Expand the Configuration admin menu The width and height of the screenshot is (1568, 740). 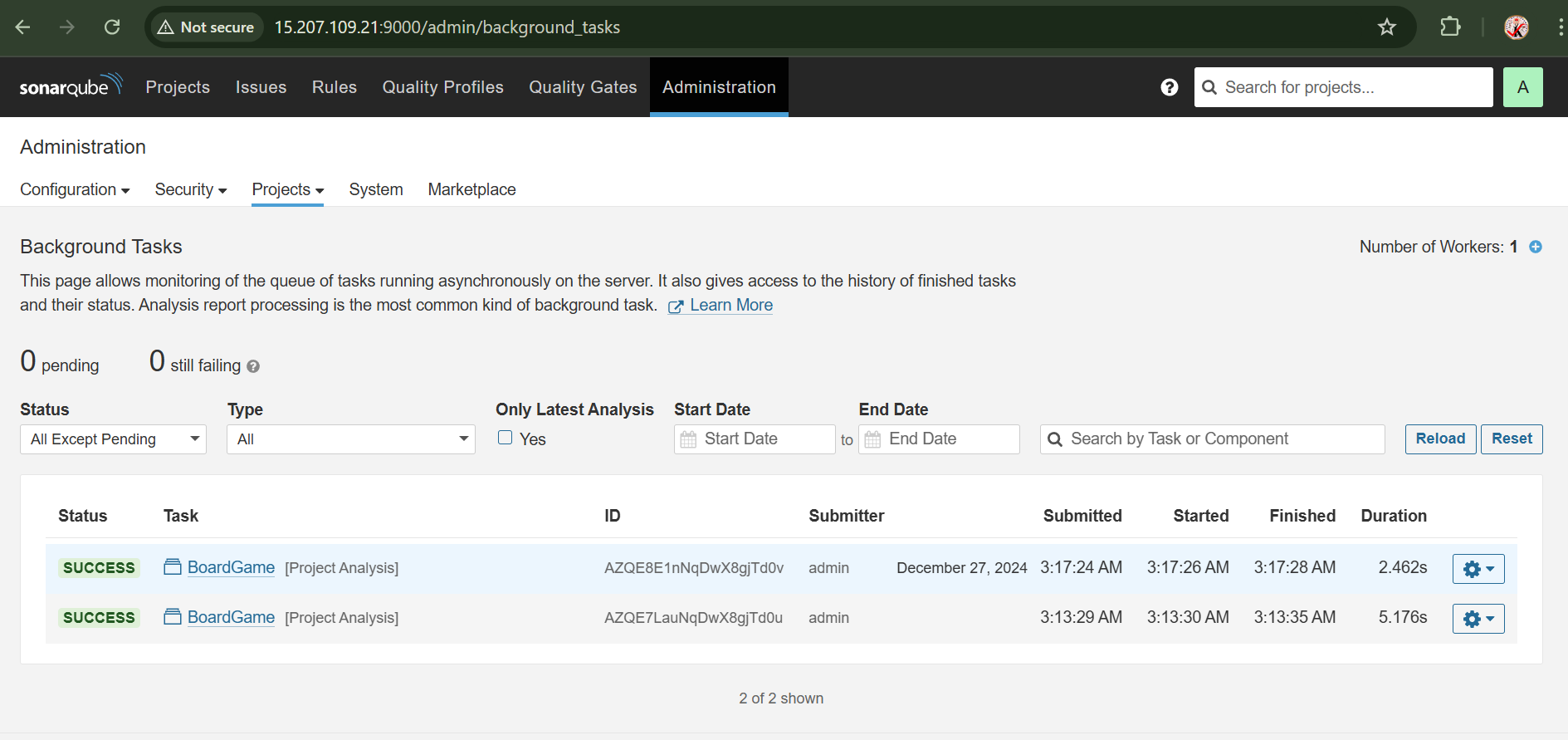(x=75, y=189)
